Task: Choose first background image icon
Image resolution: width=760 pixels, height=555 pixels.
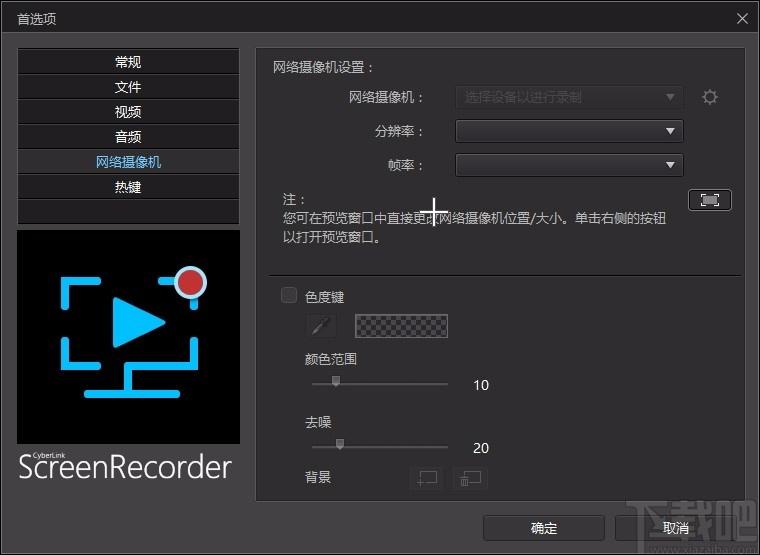Action: pyautogui.click(x=427, y=478)
